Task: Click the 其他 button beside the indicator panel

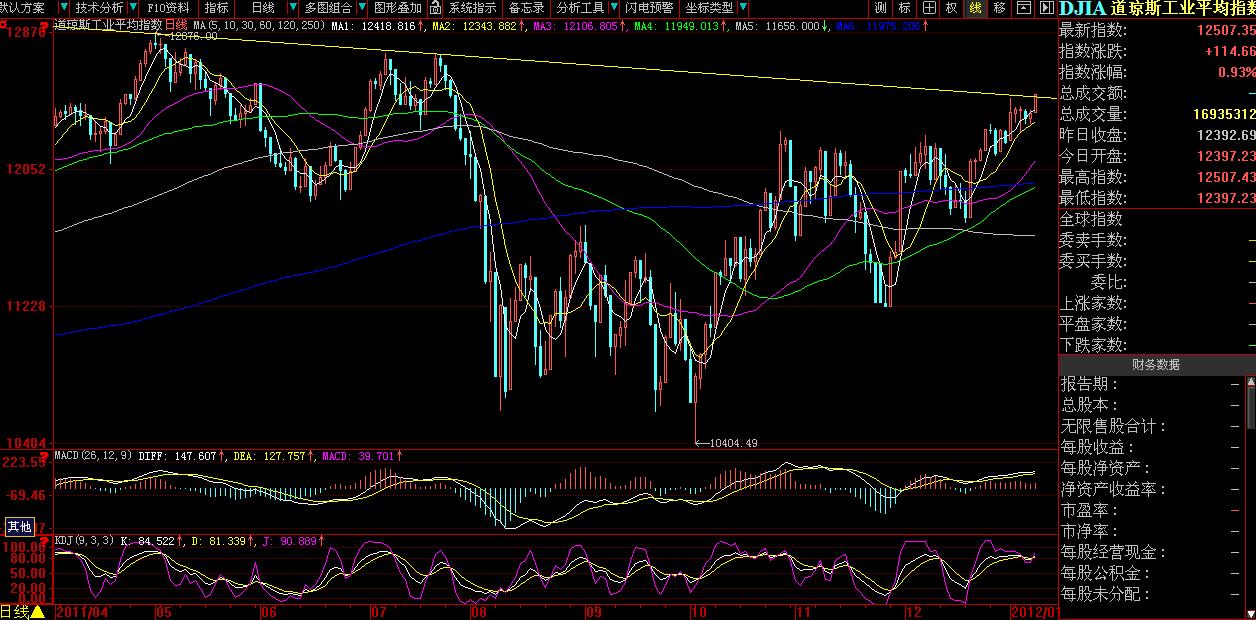Action: pyautogui.click(x=20, y=526)
